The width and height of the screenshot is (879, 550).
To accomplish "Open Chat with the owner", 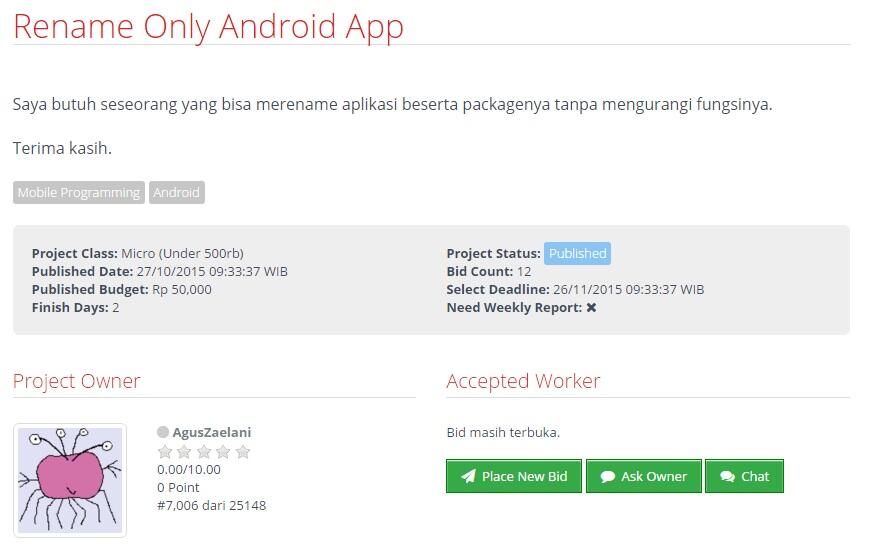I will pos(744,476).
